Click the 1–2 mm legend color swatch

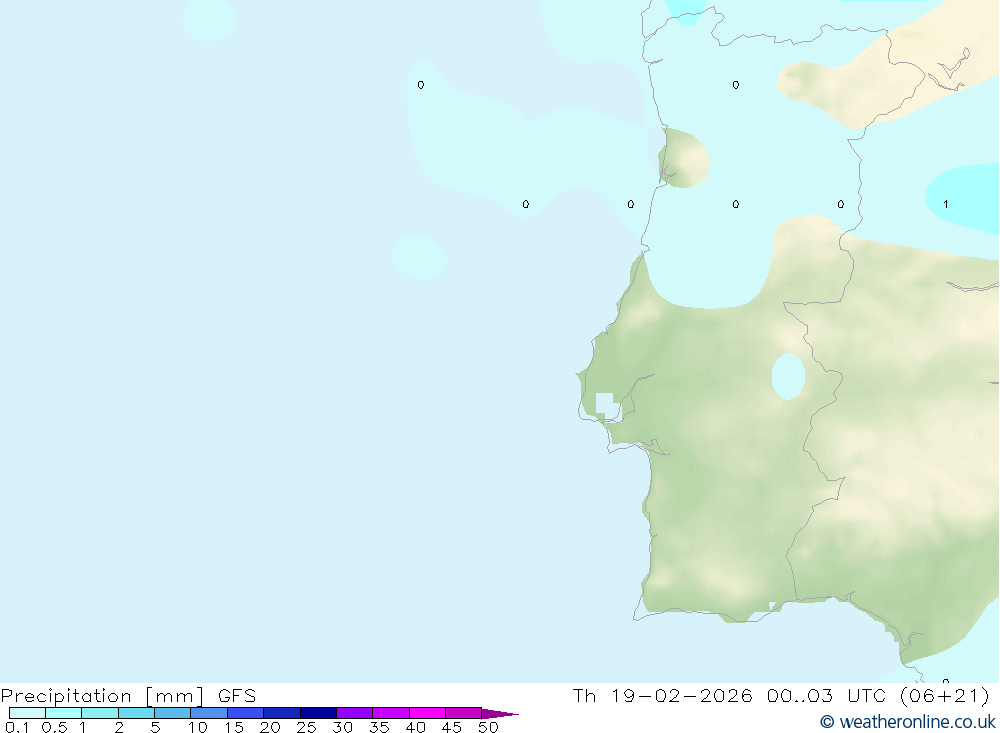[100, 713]
